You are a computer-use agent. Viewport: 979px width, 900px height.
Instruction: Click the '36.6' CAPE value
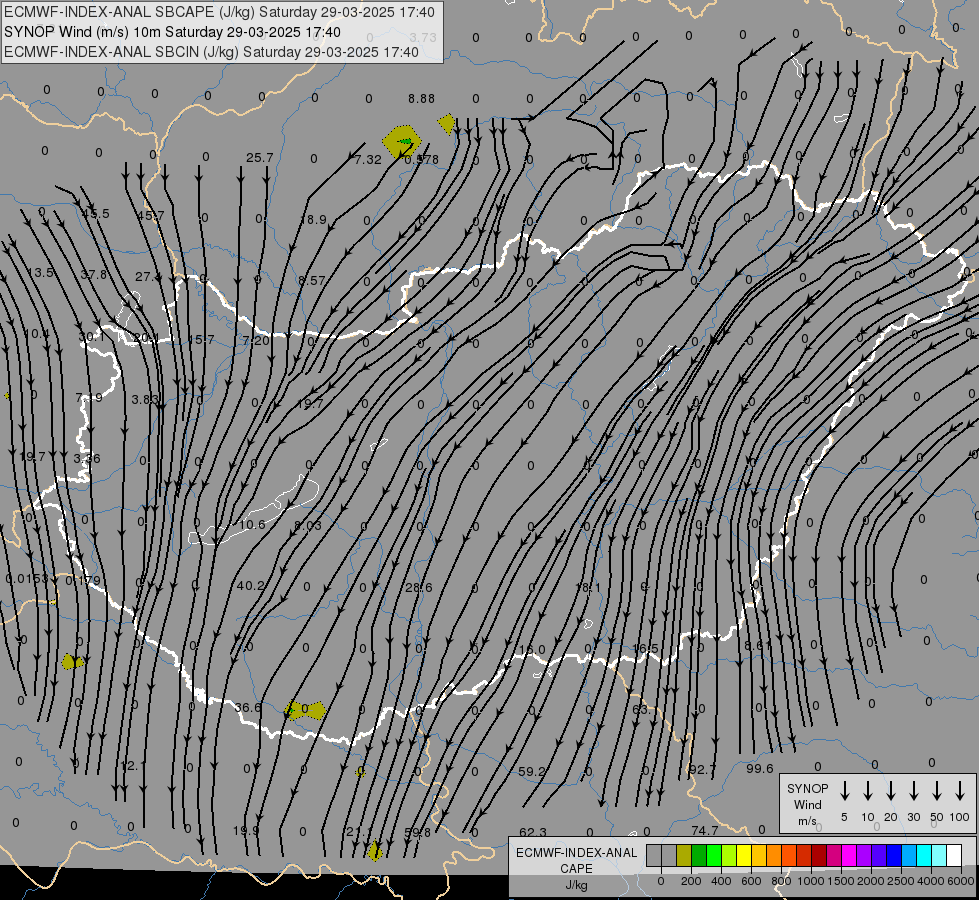pos(248,707)
